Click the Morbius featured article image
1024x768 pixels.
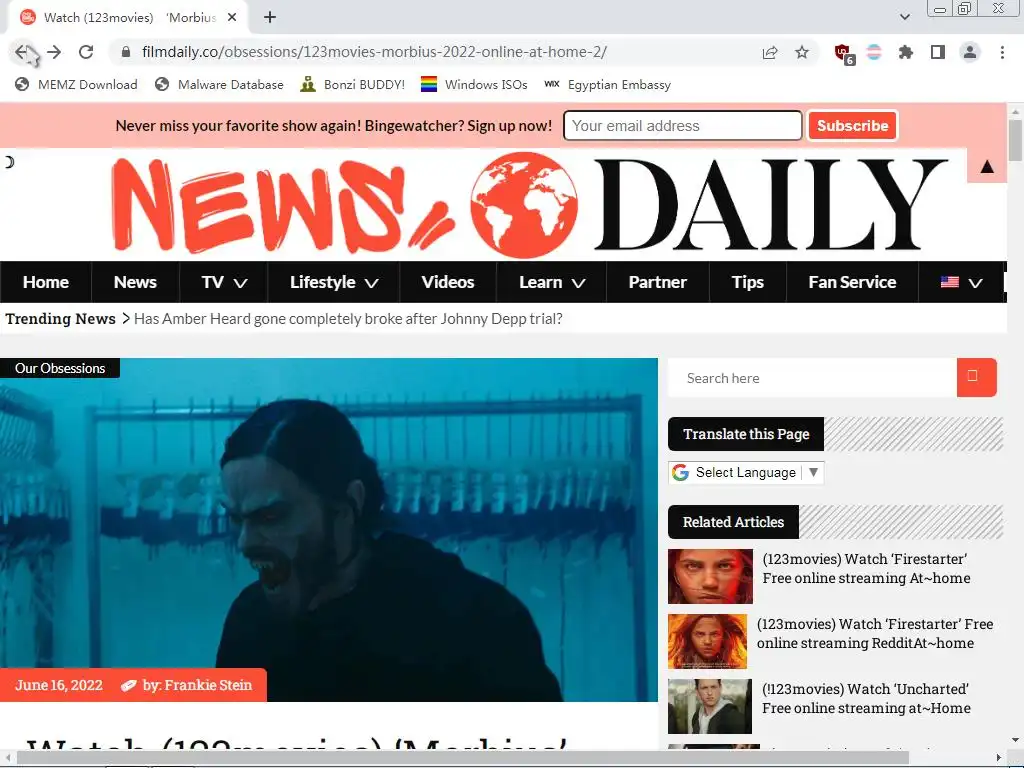pos(328,530)
